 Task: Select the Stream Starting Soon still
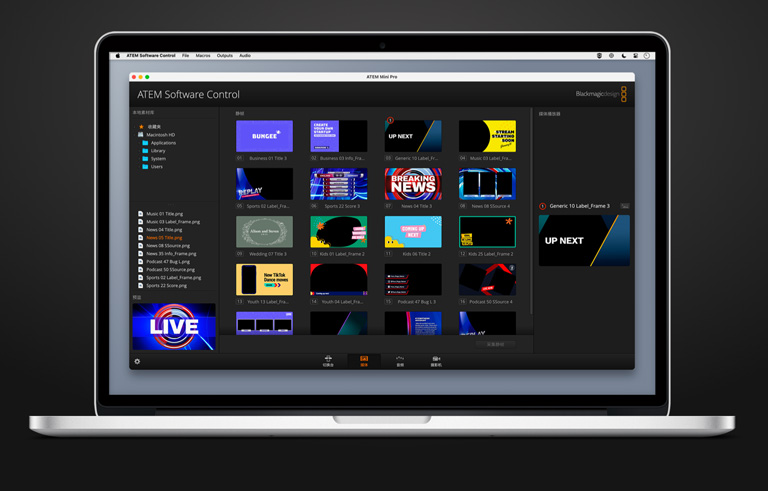487,136
